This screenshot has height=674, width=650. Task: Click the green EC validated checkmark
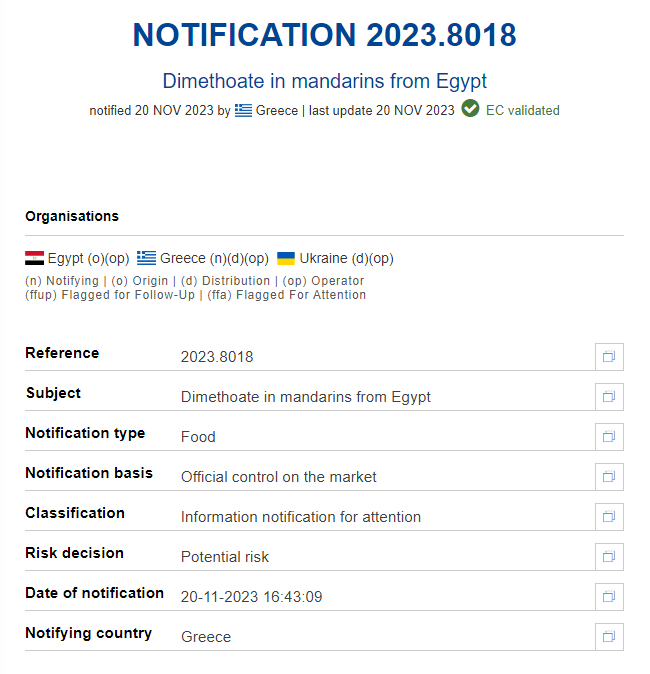[470, 110]
